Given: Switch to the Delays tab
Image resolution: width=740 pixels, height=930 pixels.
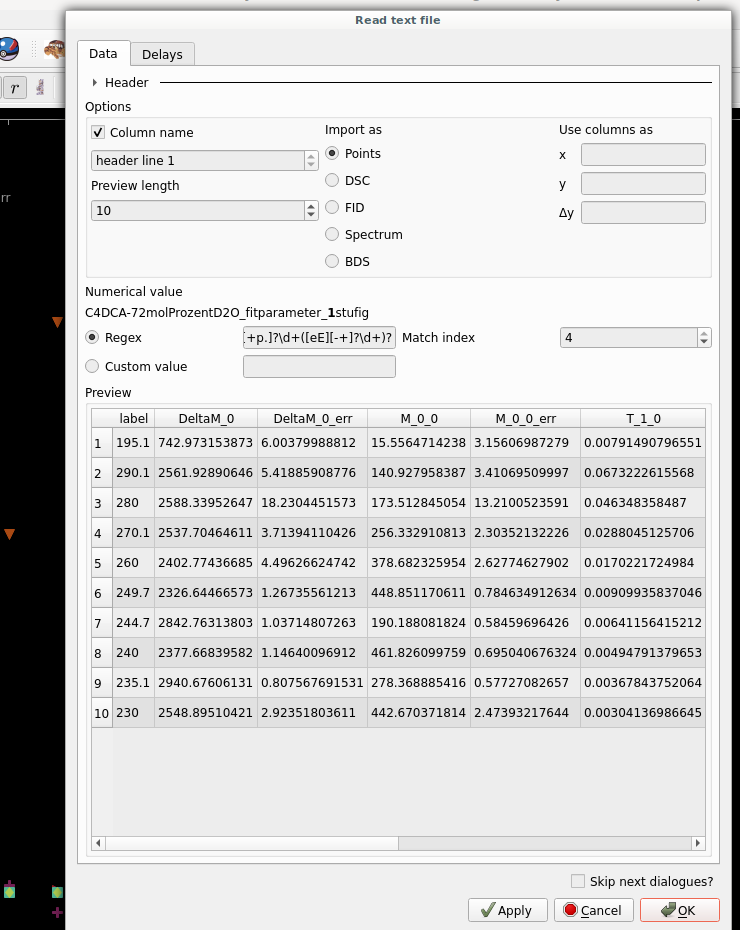Looking at the screenshot, I should pyautogui.click(x=162, y=55).
